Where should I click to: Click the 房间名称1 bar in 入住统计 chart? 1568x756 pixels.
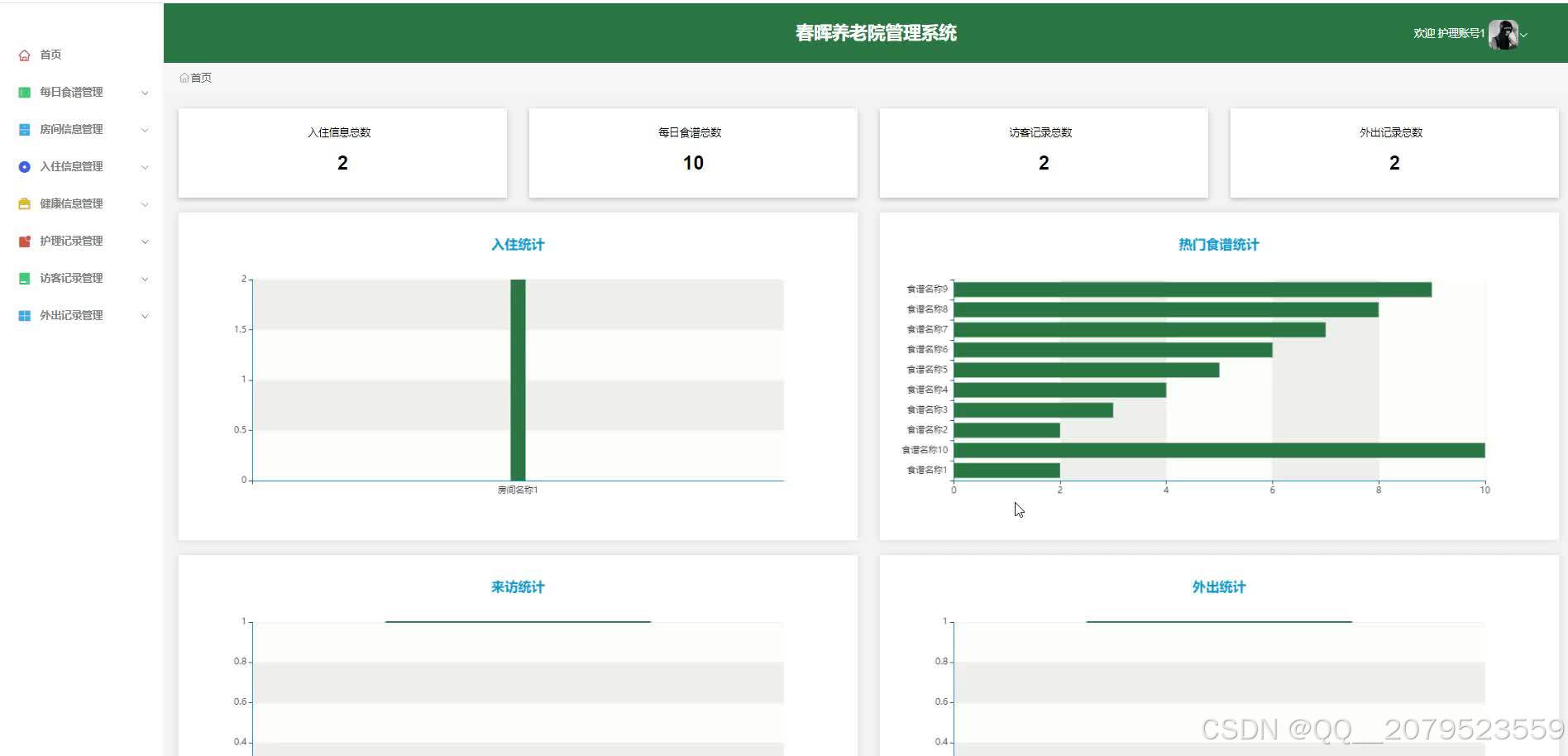coord(517,376)
